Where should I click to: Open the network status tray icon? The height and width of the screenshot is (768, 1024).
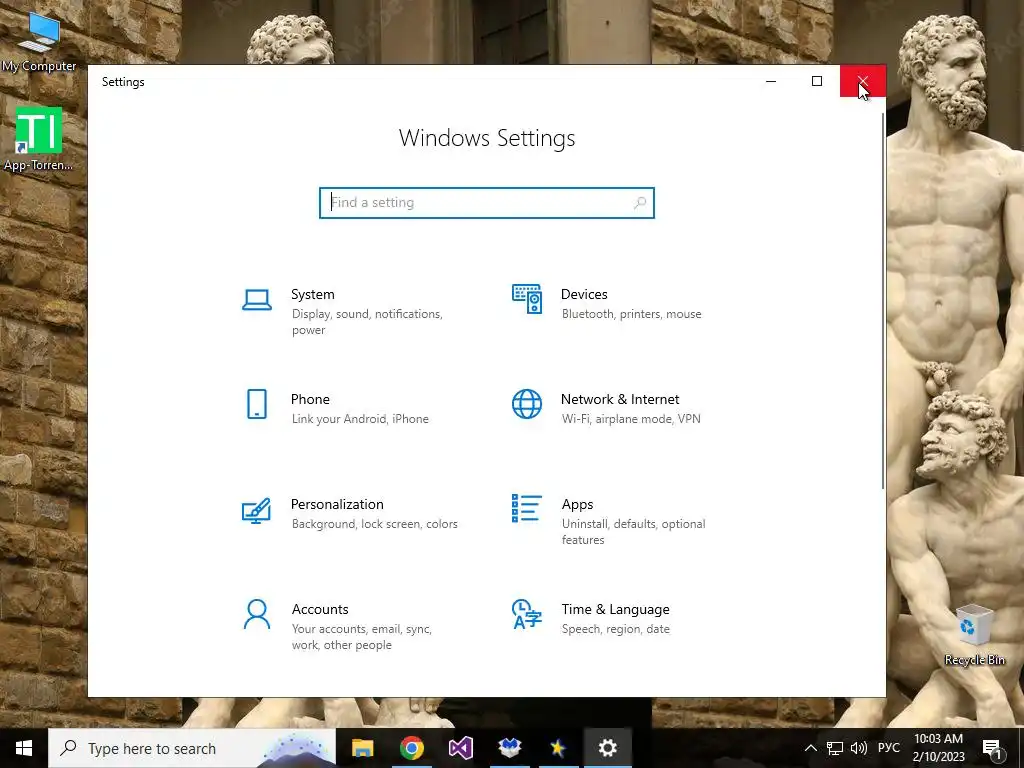835,748
